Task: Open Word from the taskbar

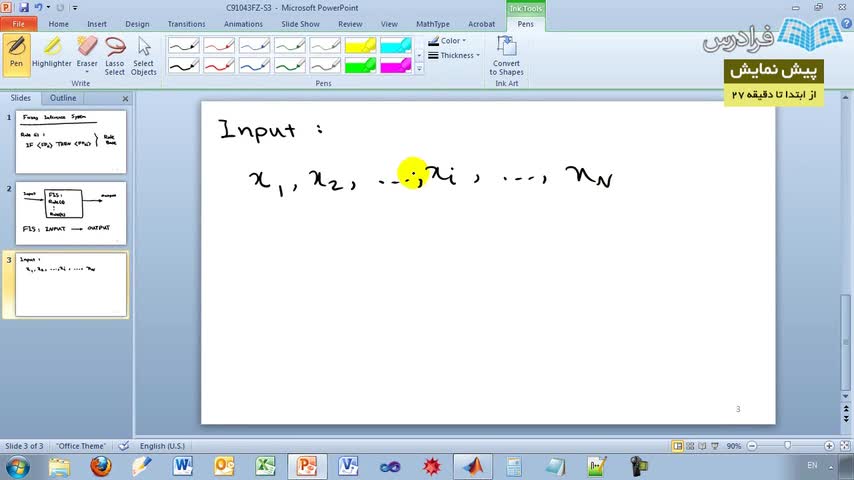Action: 182,466
